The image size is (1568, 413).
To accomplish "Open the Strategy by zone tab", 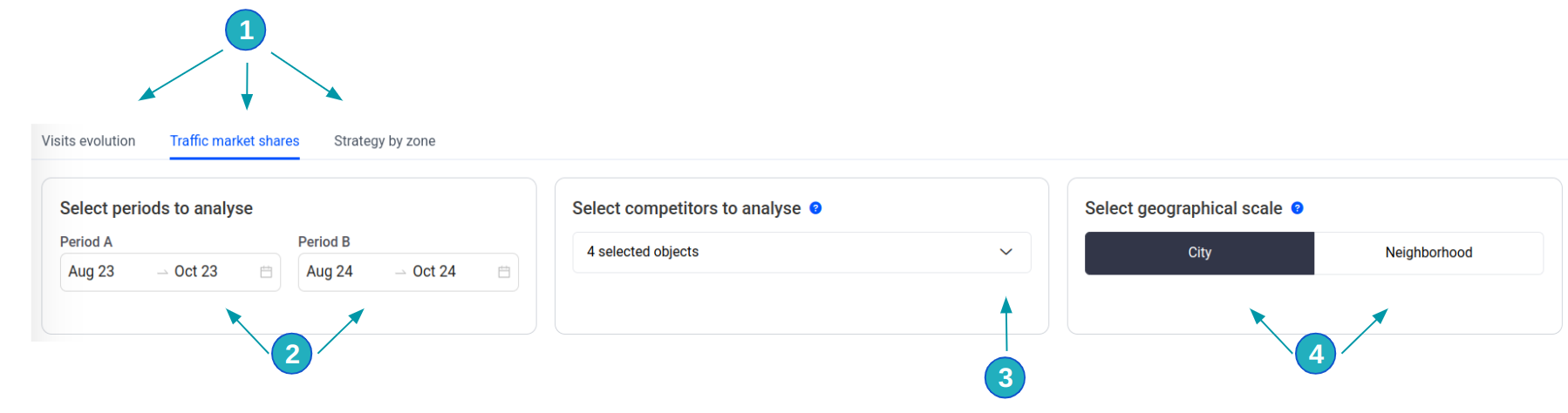I will point(385,141).
